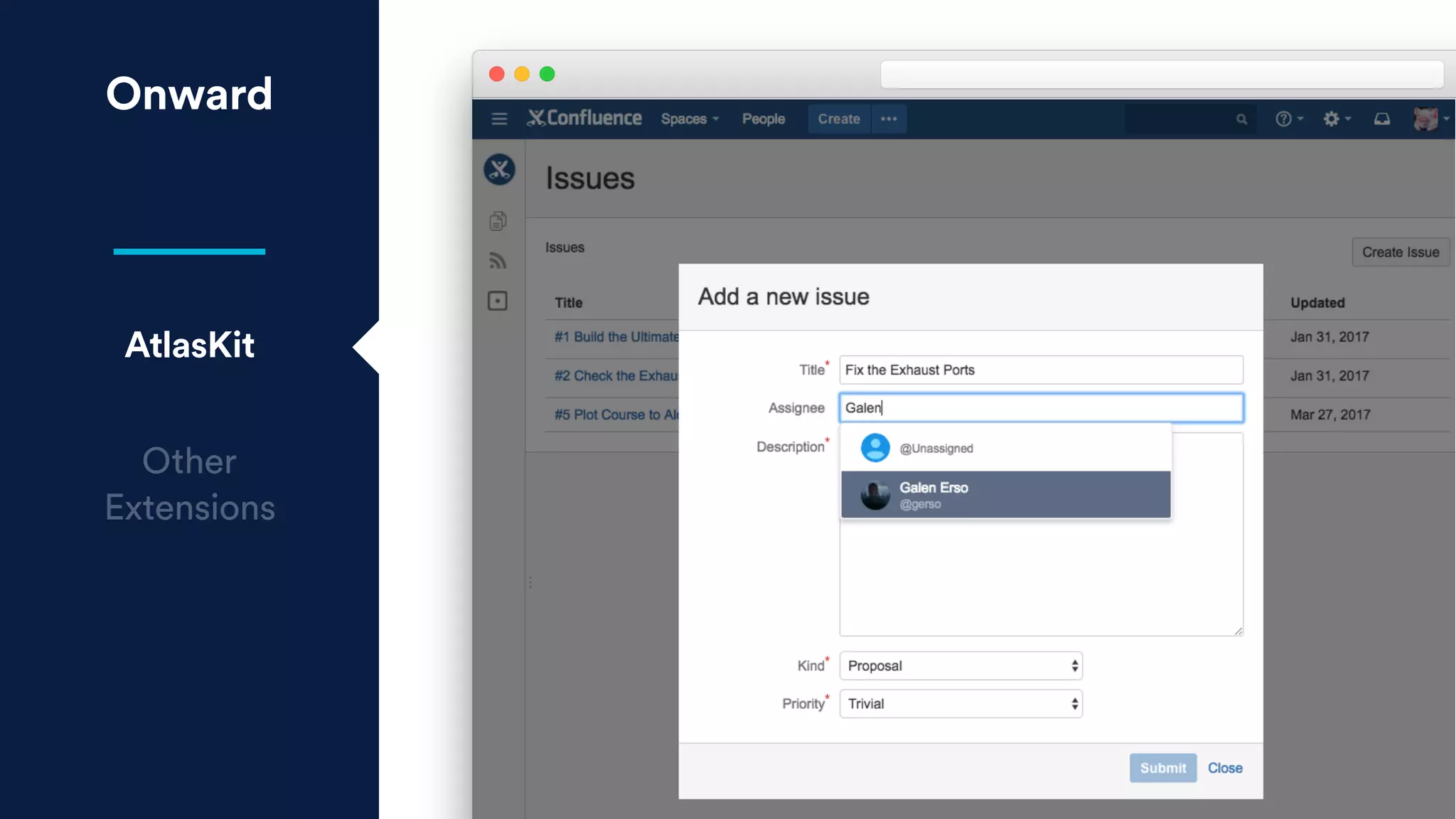Click the Mar 27, 2017 updated date
The height and width of the screenshot is (819, 1456).
pyautogui.click(x=1330, y=414)
